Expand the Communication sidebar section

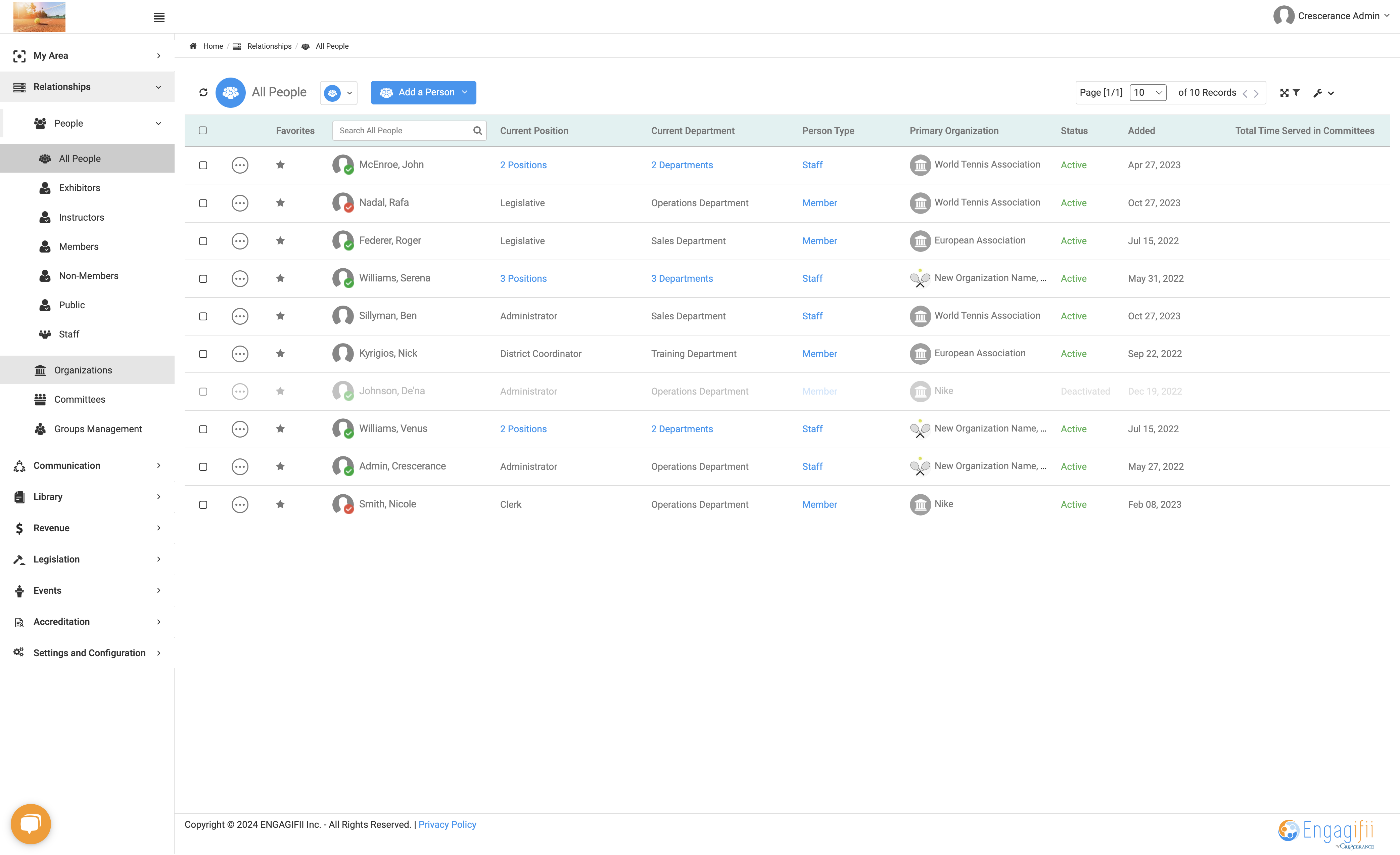[88, 465]
